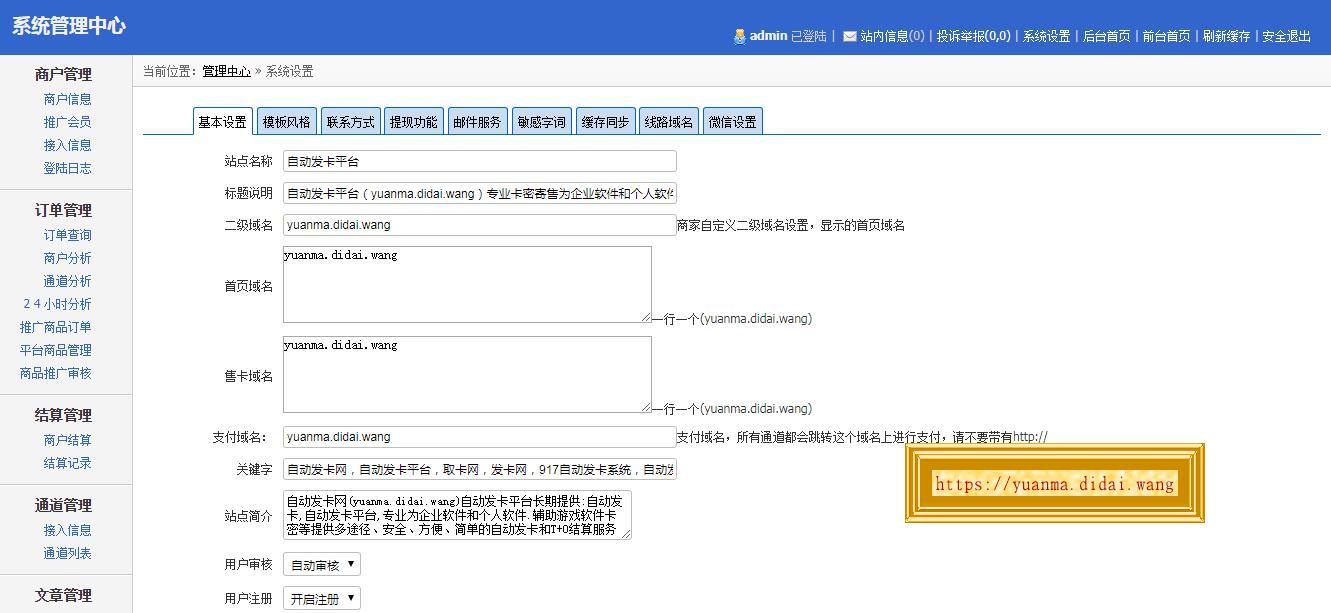1331x613 pixels.
Task: Expand the 用户注册 dropdown
Action: click(321, 599)
